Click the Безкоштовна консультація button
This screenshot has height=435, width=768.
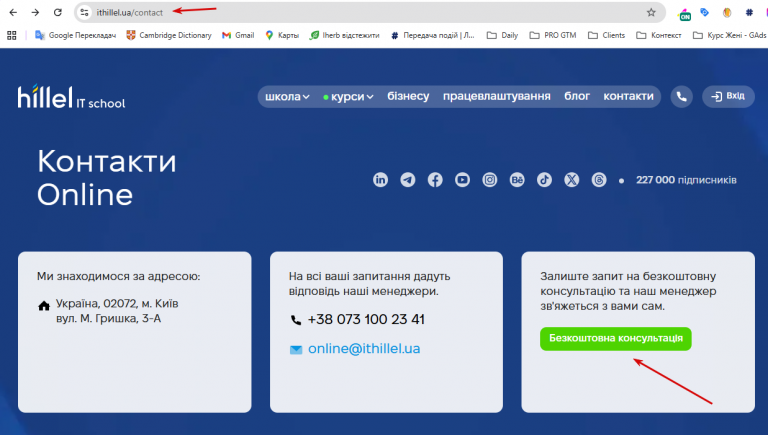(x=616, y=338)
